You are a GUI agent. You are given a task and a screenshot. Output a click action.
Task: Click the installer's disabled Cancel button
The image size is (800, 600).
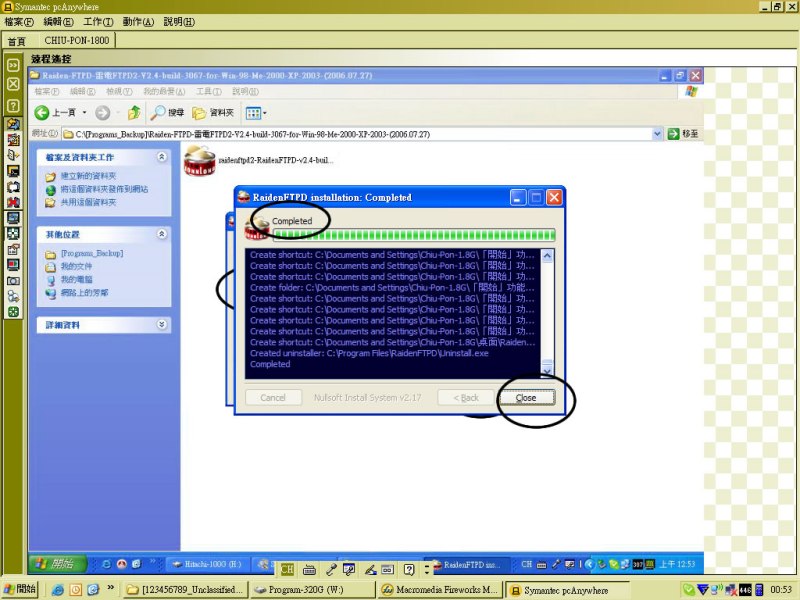pyautogui.click(x=272, y=397)
